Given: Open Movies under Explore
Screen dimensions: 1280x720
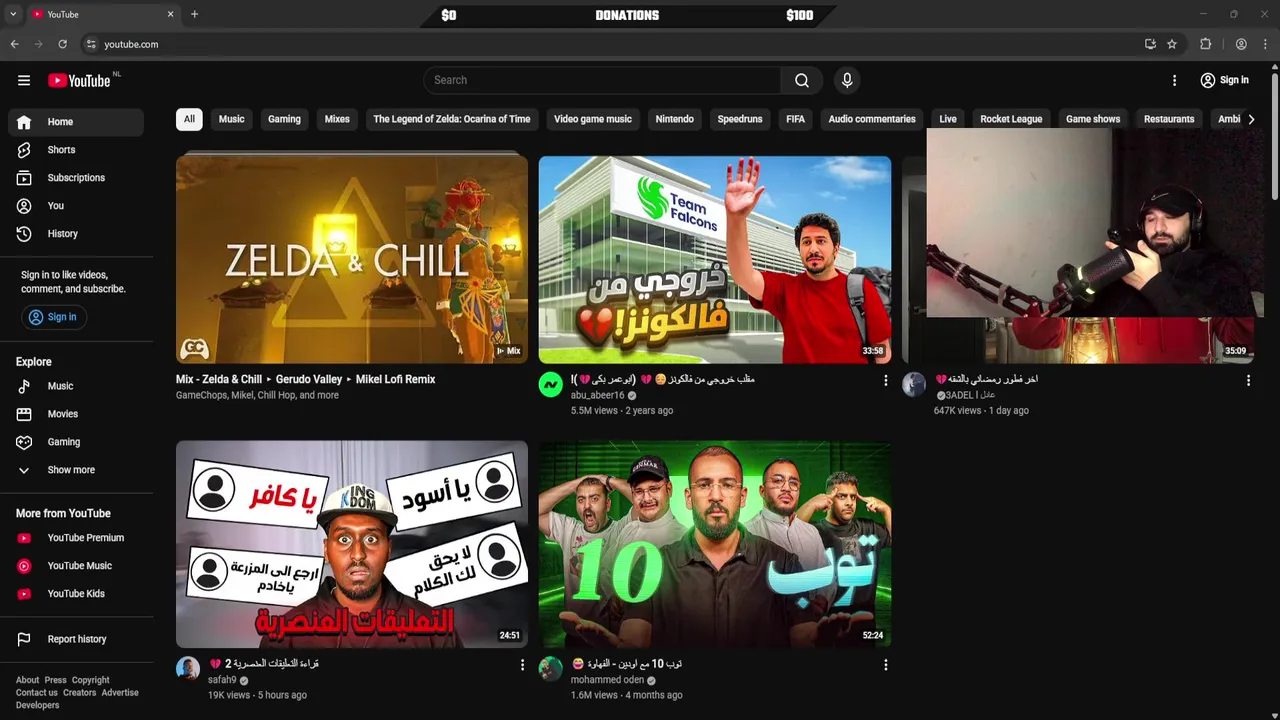Looking at the screenshot, I should tap(76, 414).
